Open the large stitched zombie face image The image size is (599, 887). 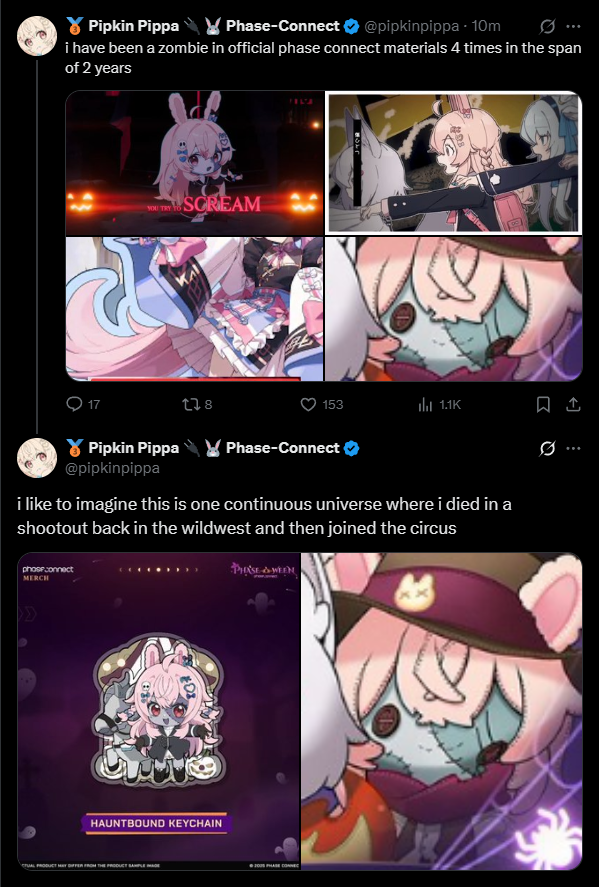(x=442, y=711)
